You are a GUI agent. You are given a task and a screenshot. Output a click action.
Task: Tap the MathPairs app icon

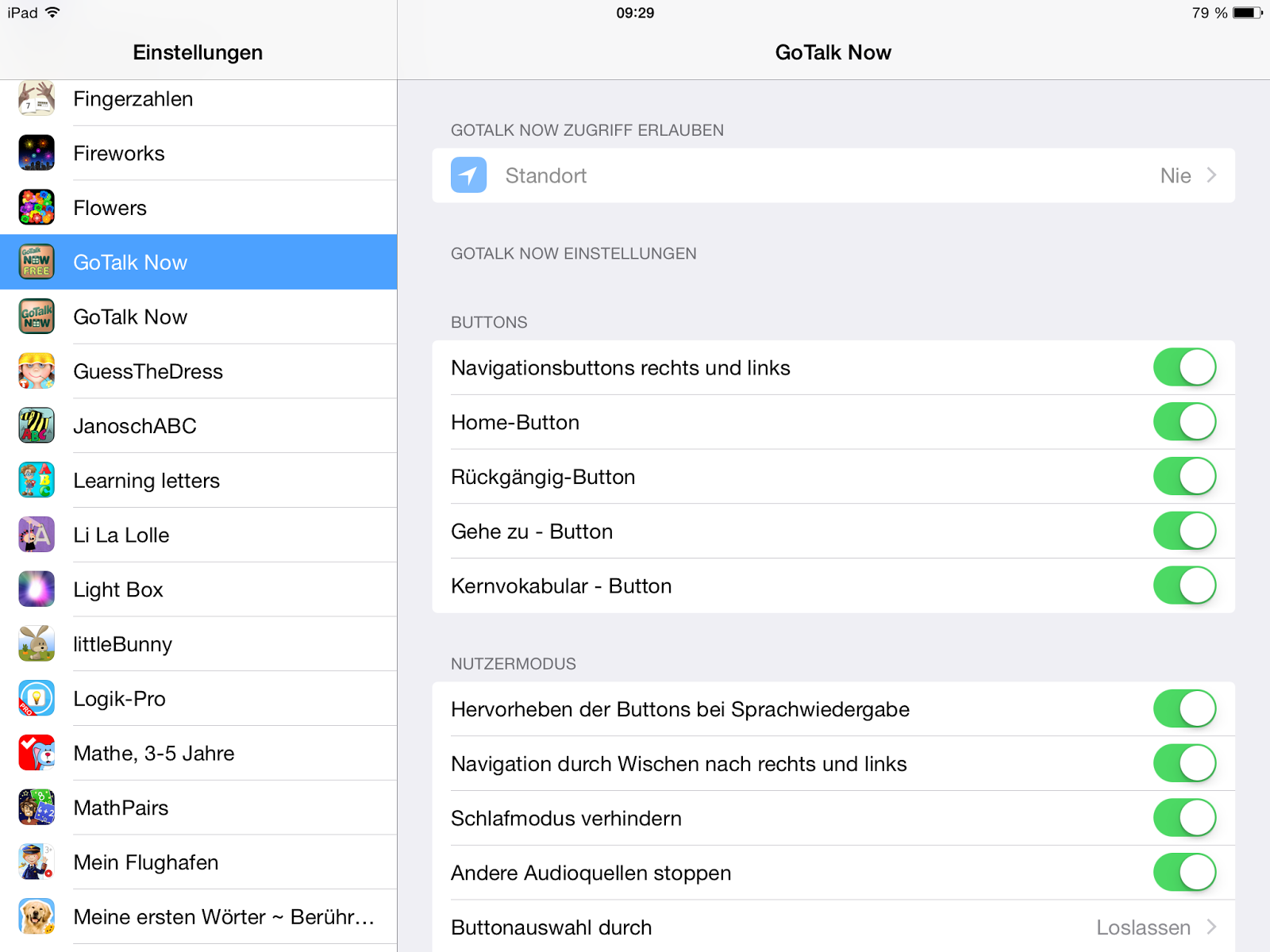[x=37, y=808]
